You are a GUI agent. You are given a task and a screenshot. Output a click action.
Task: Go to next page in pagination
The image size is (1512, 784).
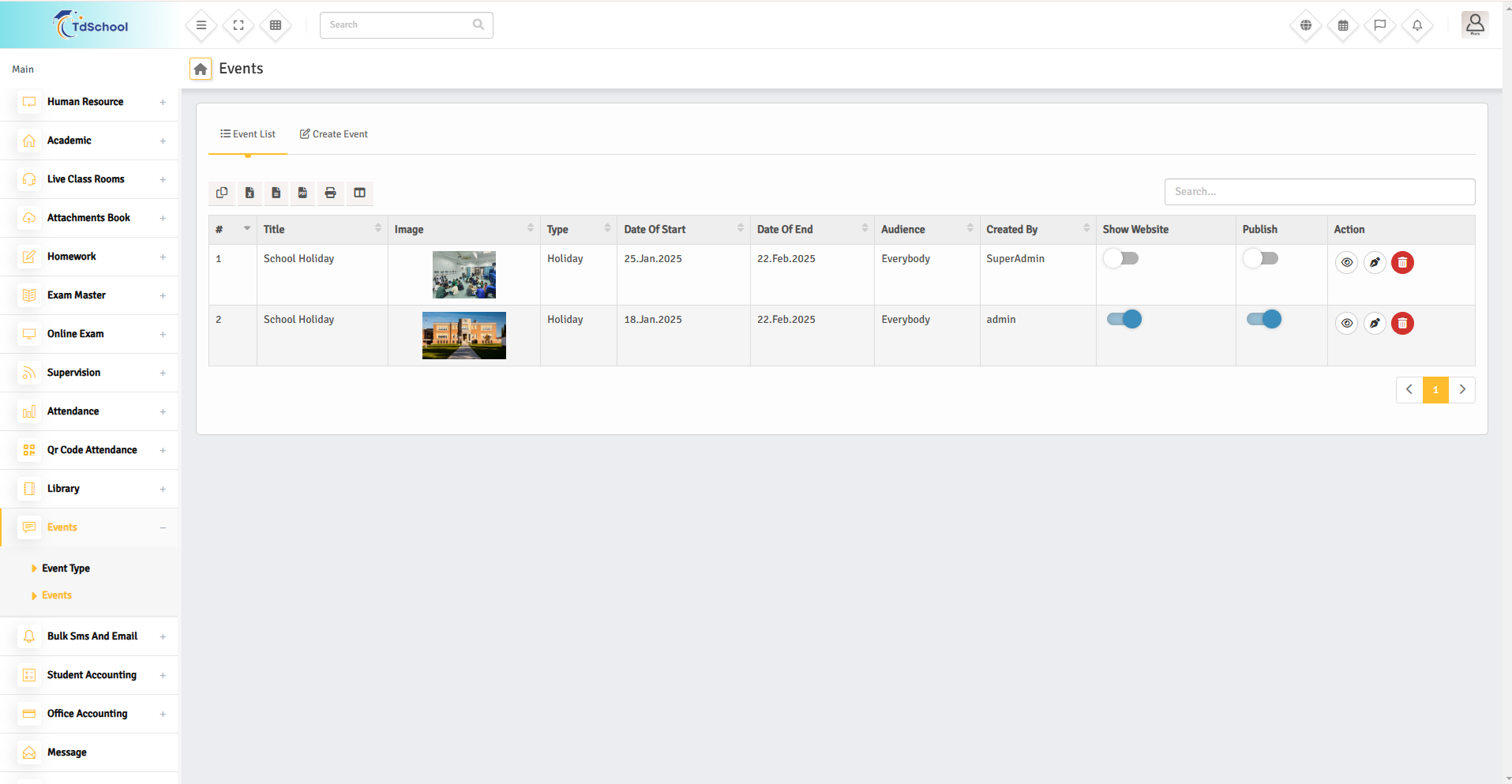point(1462,389)
